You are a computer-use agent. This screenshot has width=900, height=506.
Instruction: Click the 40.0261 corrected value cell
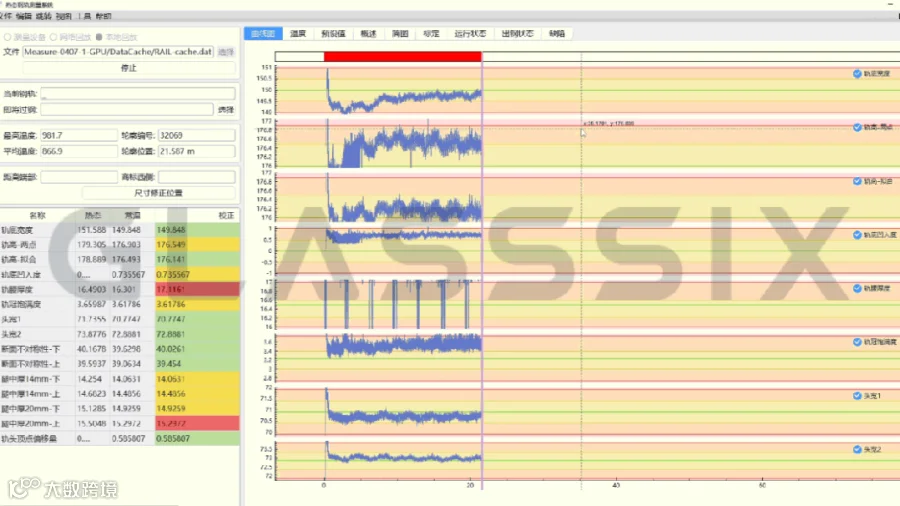click(x=197, y=349)
